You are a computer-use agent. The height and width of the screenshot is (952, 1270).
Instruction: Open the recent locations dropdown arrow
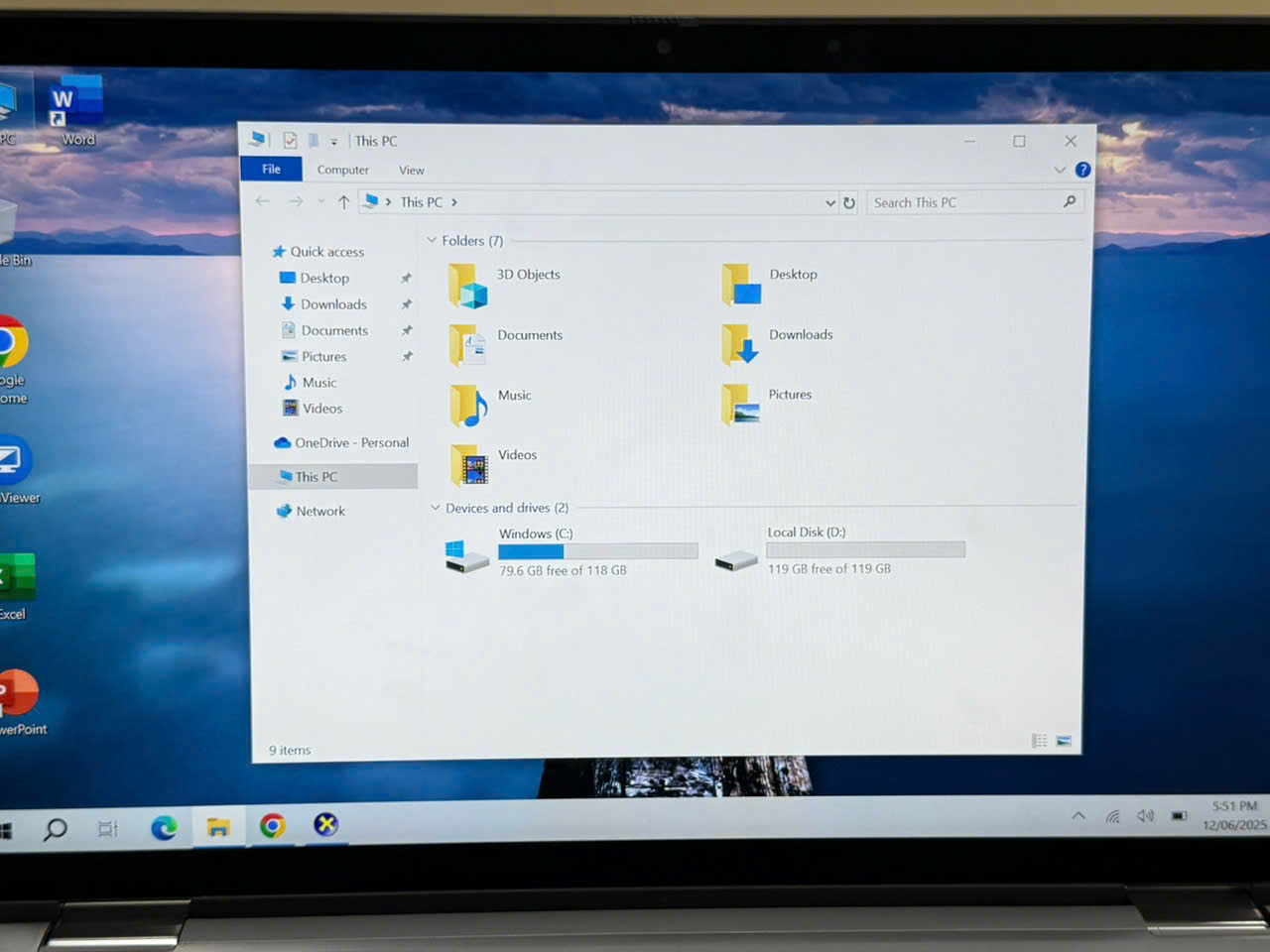coord(320,202)
